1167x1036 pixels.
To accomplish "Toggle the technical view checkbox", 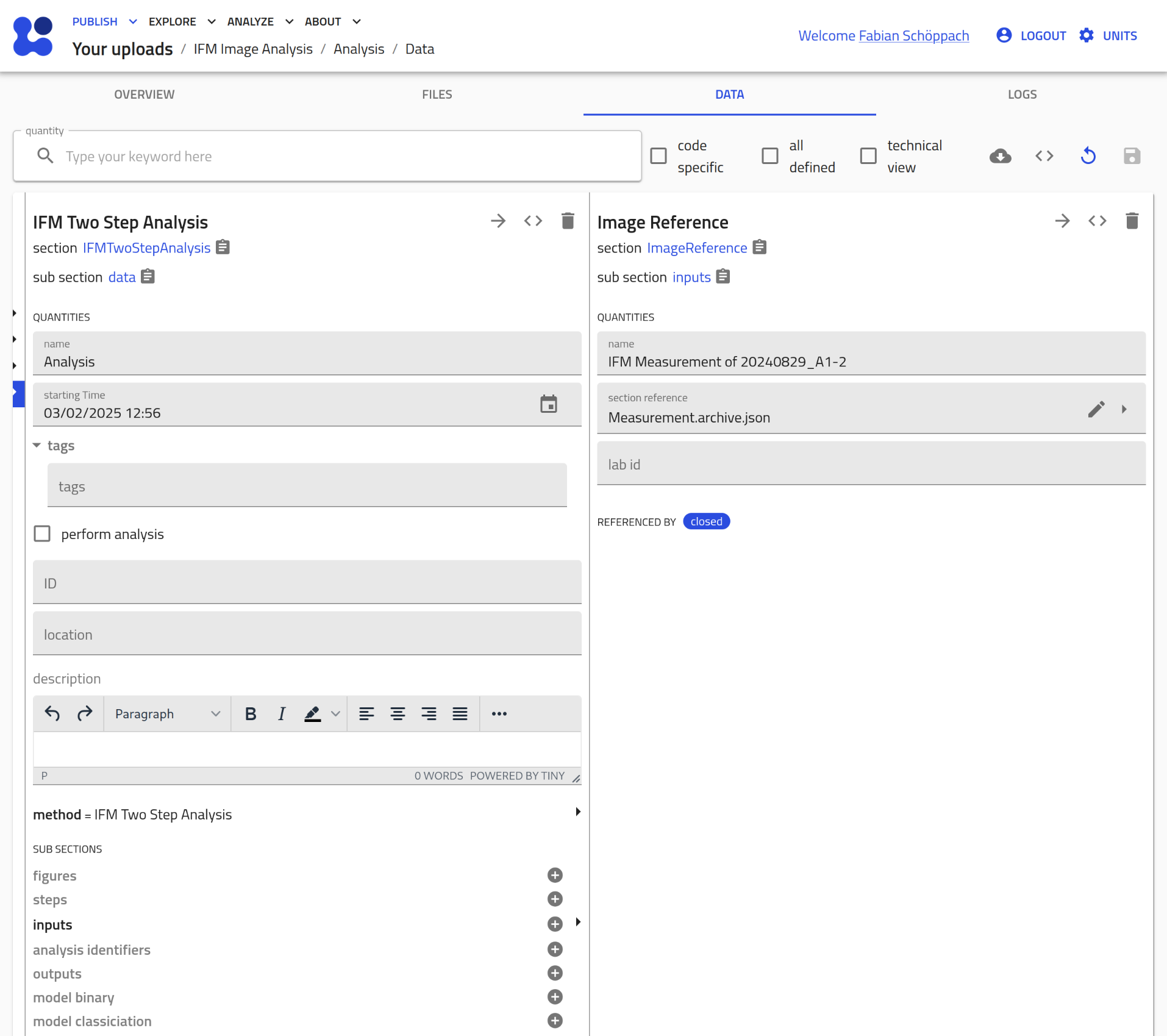I will [868, 156].
